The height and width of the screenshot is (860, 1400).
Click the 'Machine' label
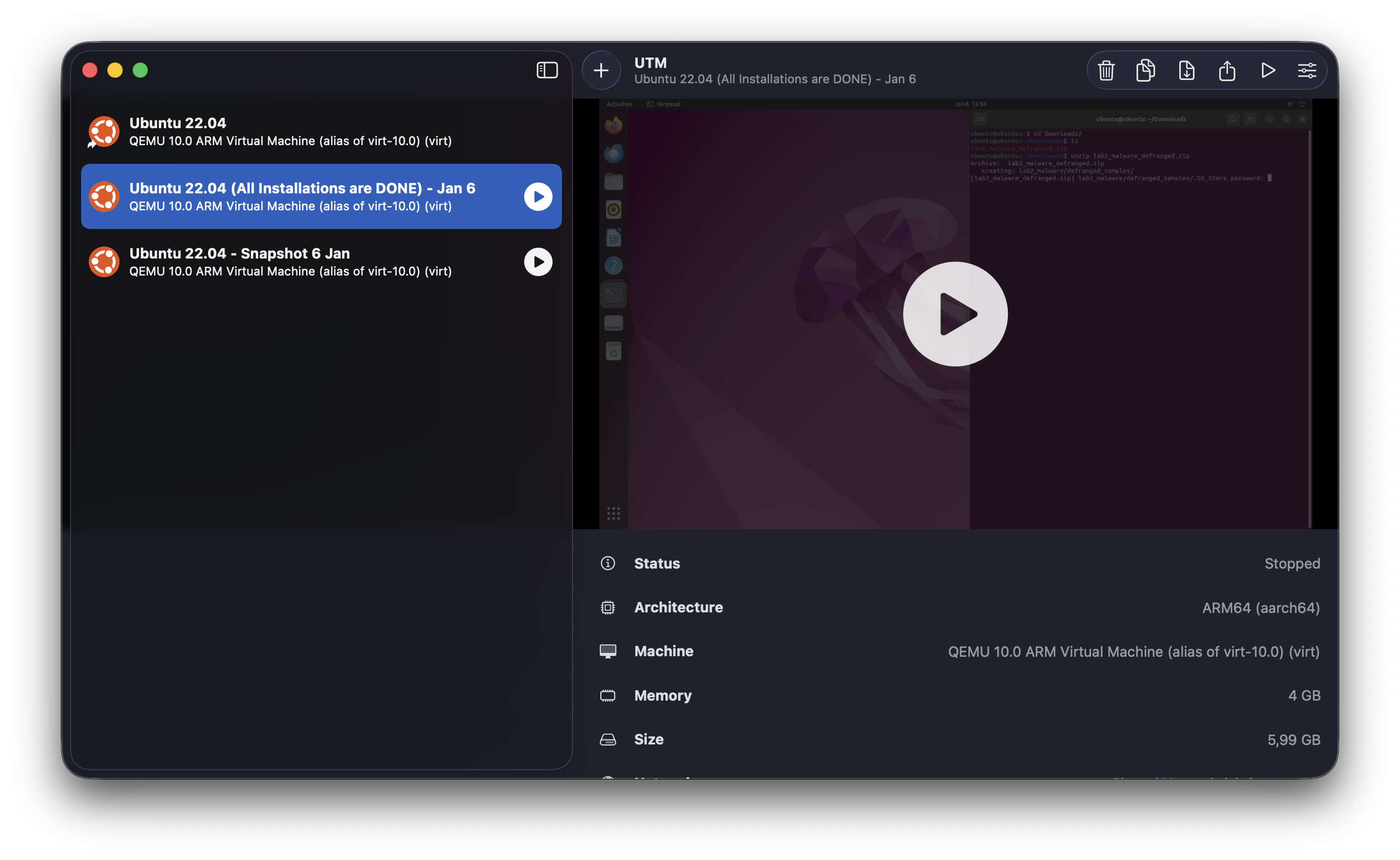(x=664, y=651)
